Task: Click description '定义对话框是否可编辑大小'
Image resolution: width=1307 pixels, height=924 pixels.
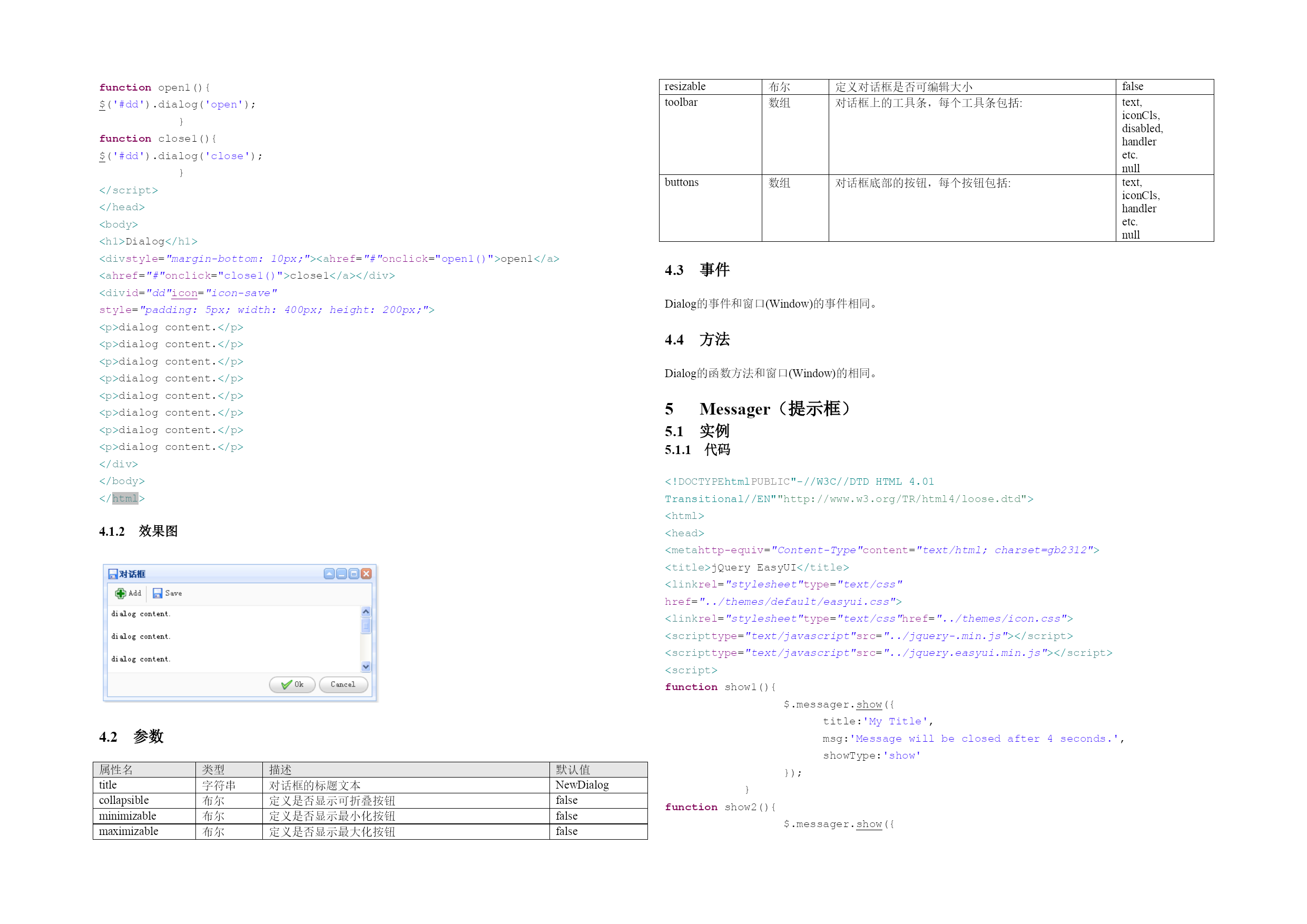Action: (x=904, y=87)
